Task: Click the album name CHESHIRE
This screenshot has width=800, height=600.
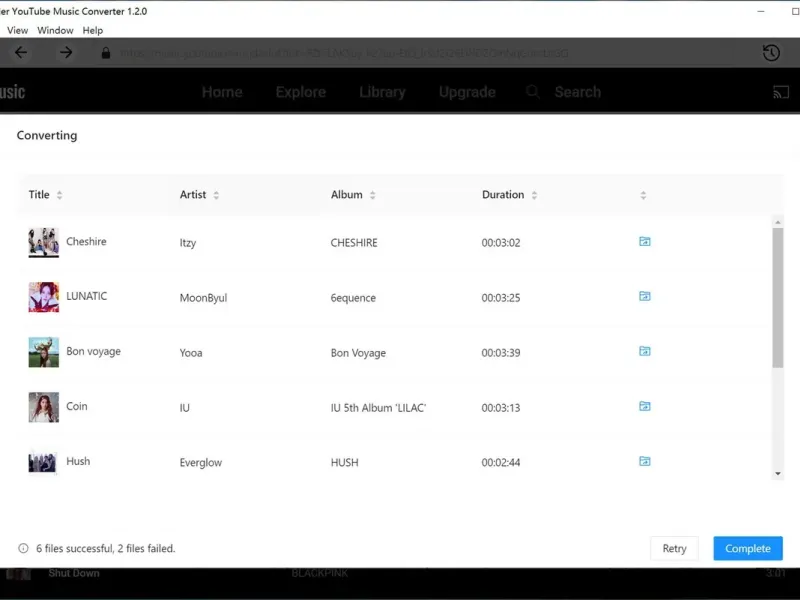Action: pos(354,243)
